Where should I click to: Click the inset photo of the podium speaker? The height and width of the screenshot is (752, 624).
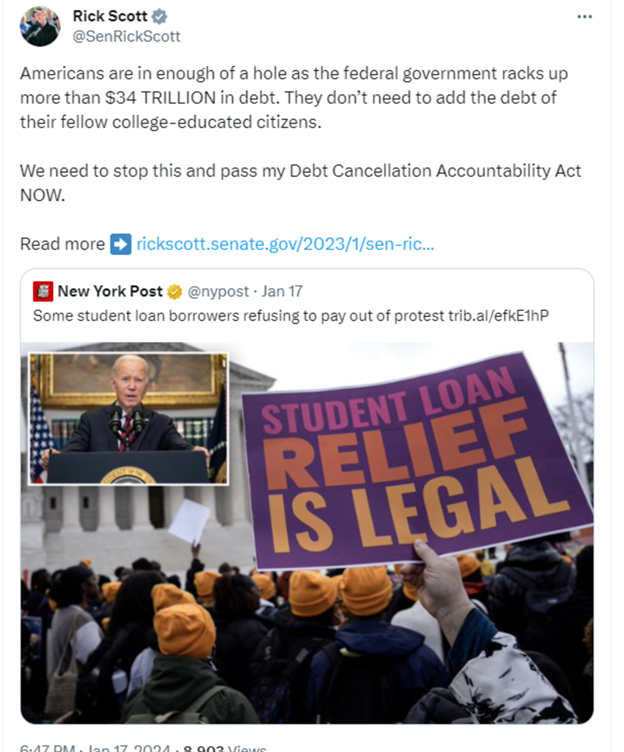click(128, 419)
